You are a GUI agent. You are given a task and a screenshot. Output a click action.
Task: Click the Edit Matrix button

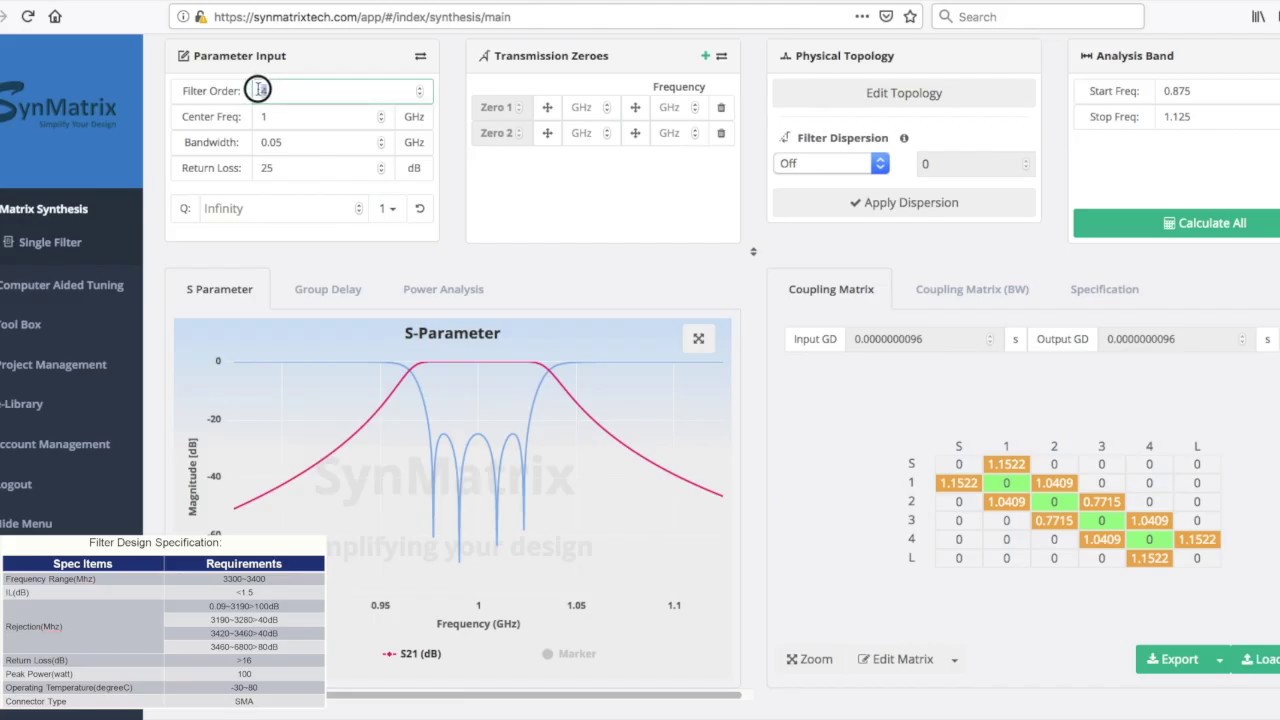895,660
